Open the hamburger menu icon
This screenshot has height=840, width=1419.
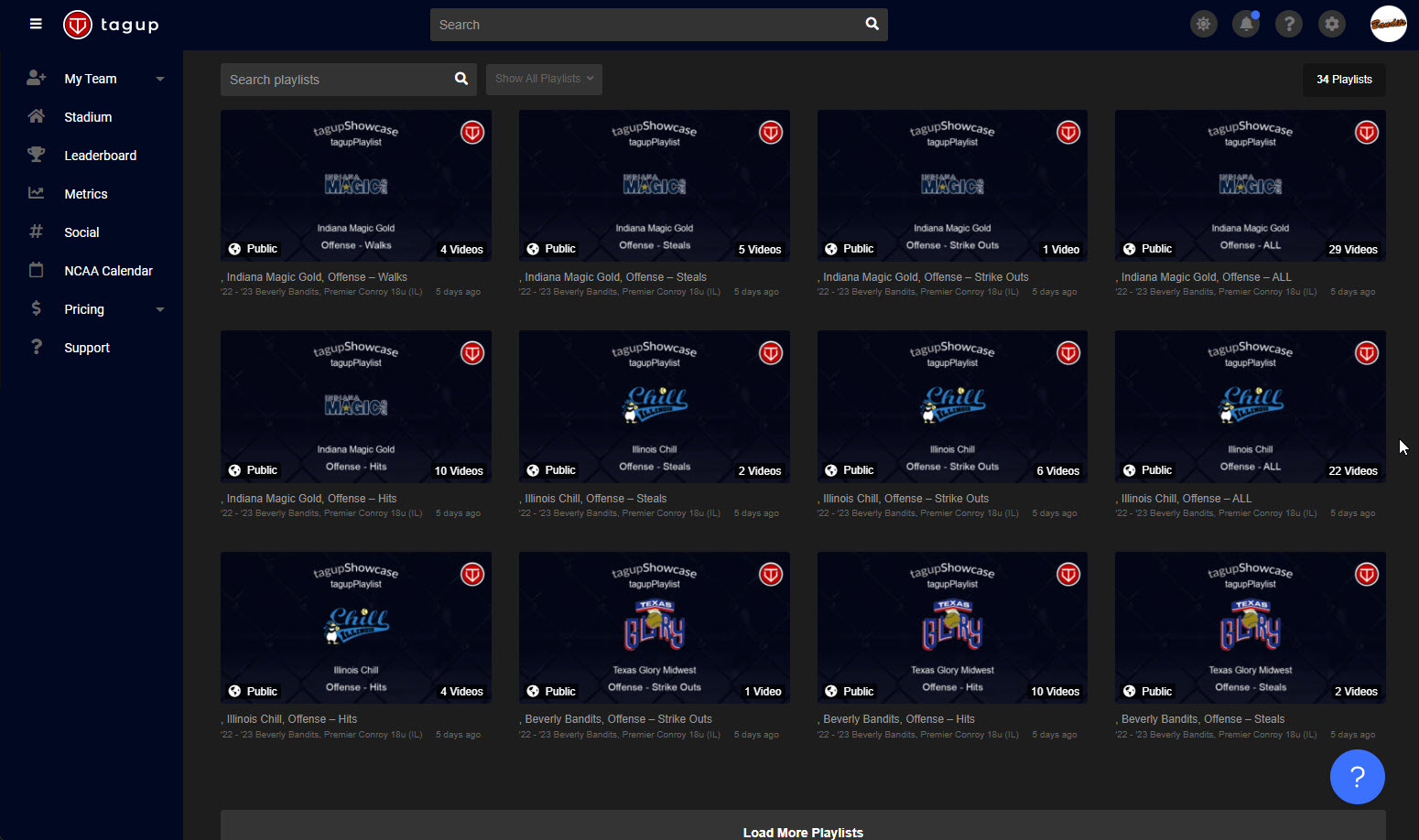(x=36, y=24)
